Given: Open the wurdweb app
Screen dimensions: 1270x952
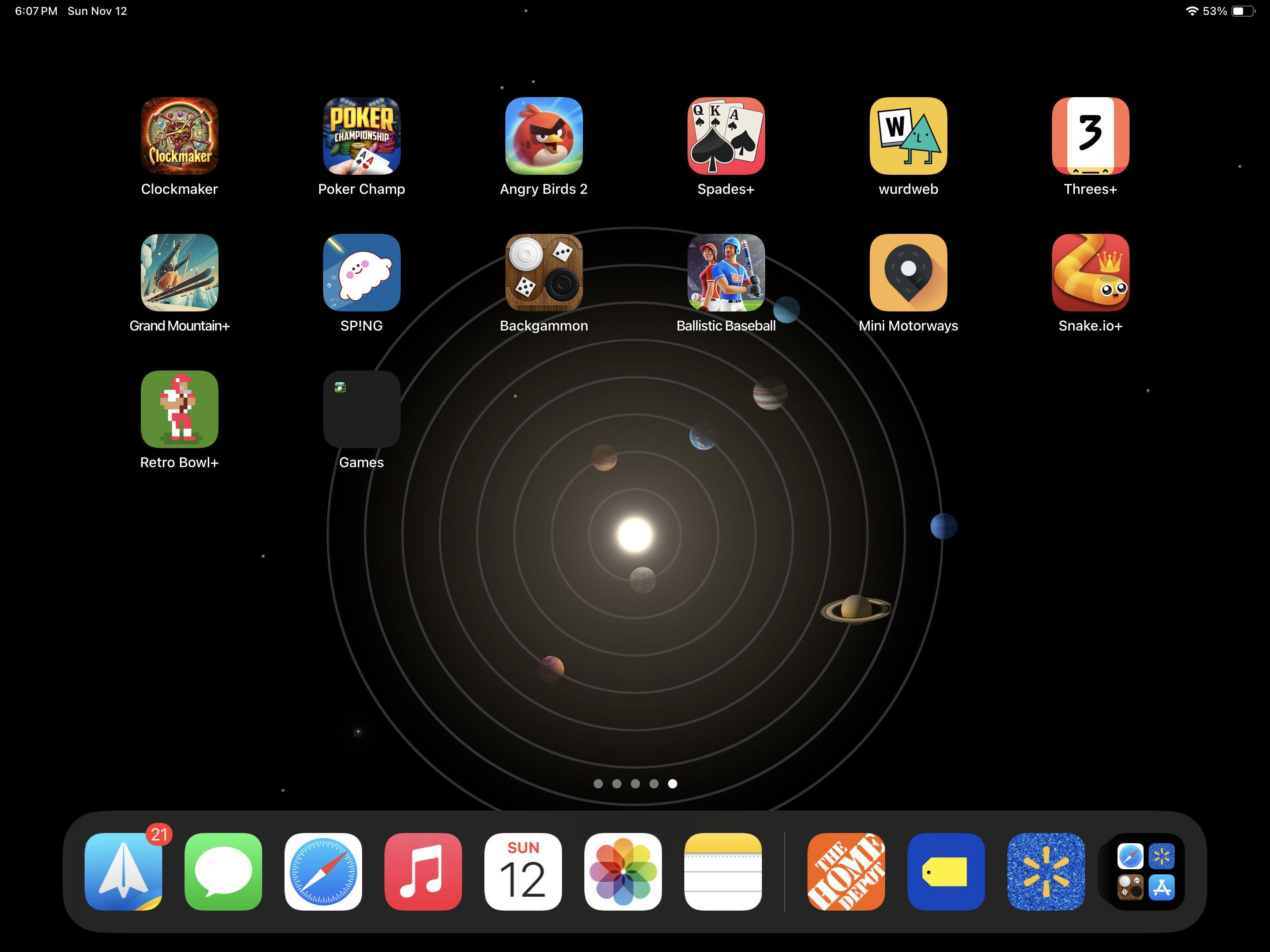Looking at the screenshot, I should coord(908,136).
